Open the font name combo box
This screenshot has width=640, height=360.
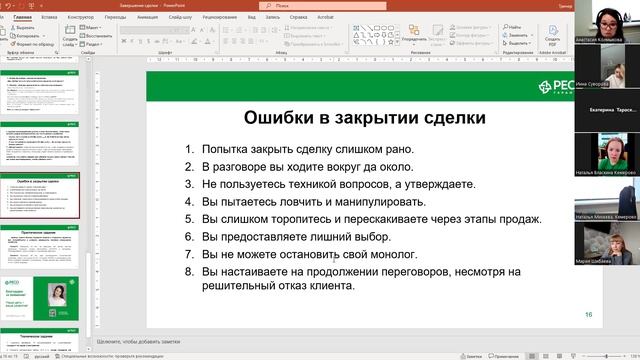click(x=144, y=30)
